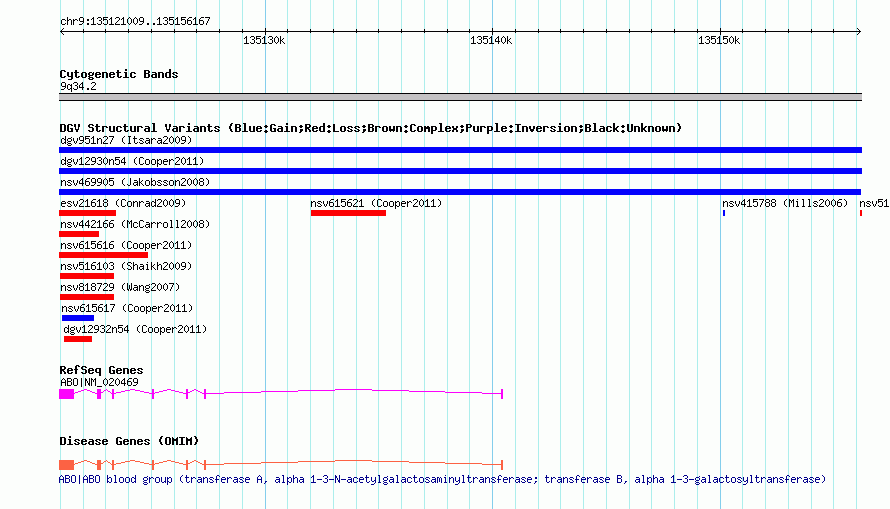Click the right arrow end of the ruler
This screenshot has height=509, width=890.
point(859,31)
